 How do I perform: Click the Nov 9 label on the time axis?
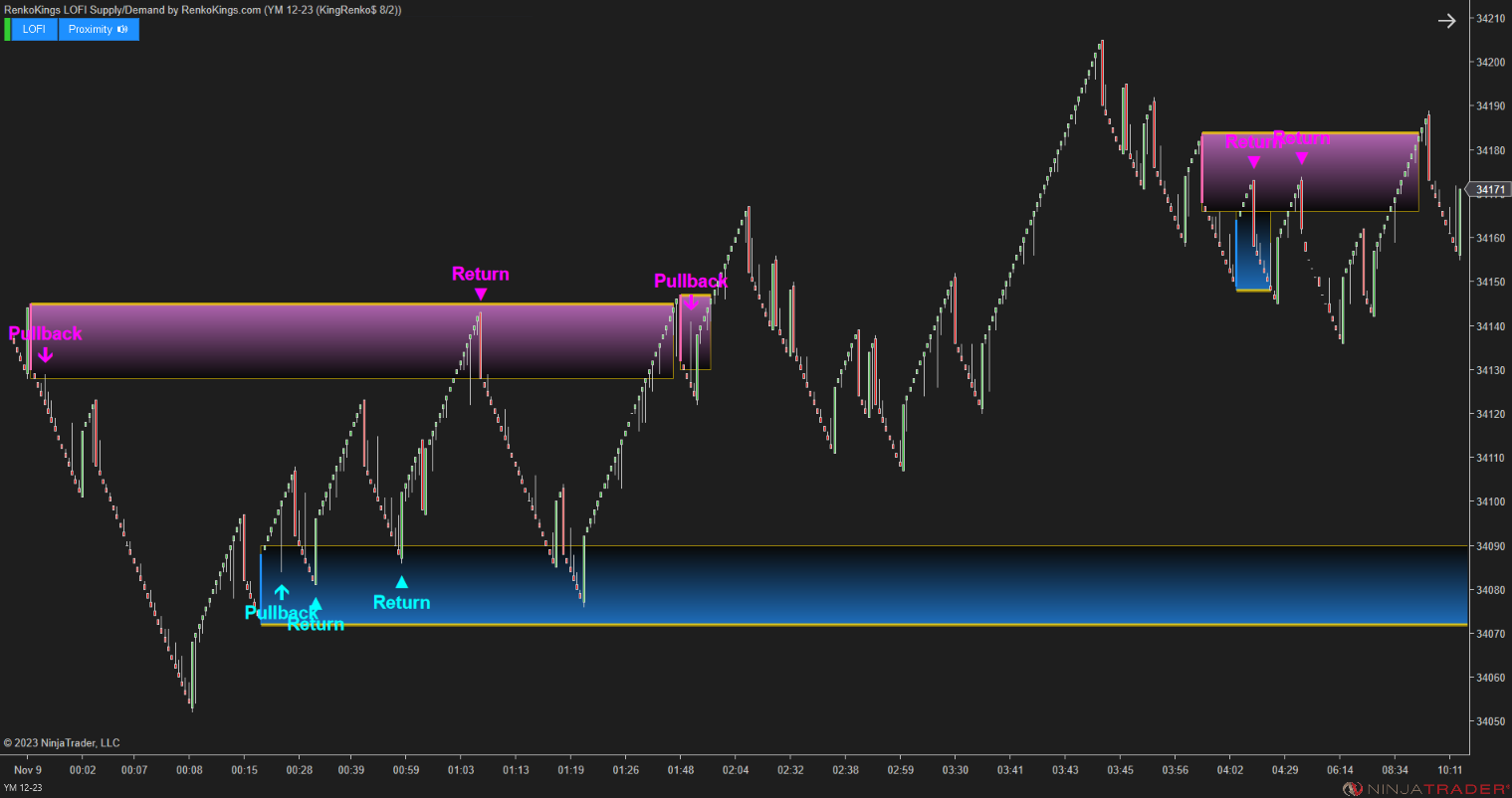click(28, 769)
